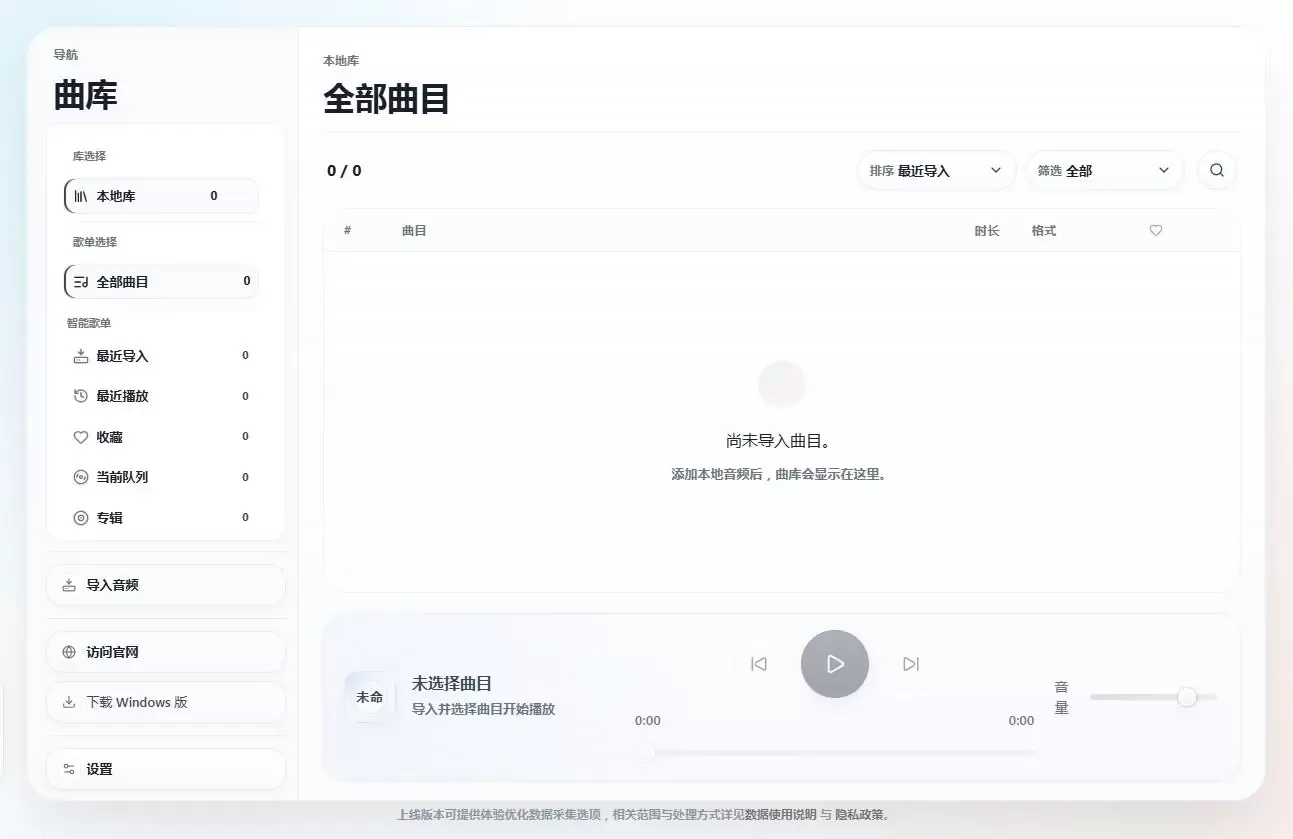
Task: Click the heart column header icon
Action: point(1156,231)
